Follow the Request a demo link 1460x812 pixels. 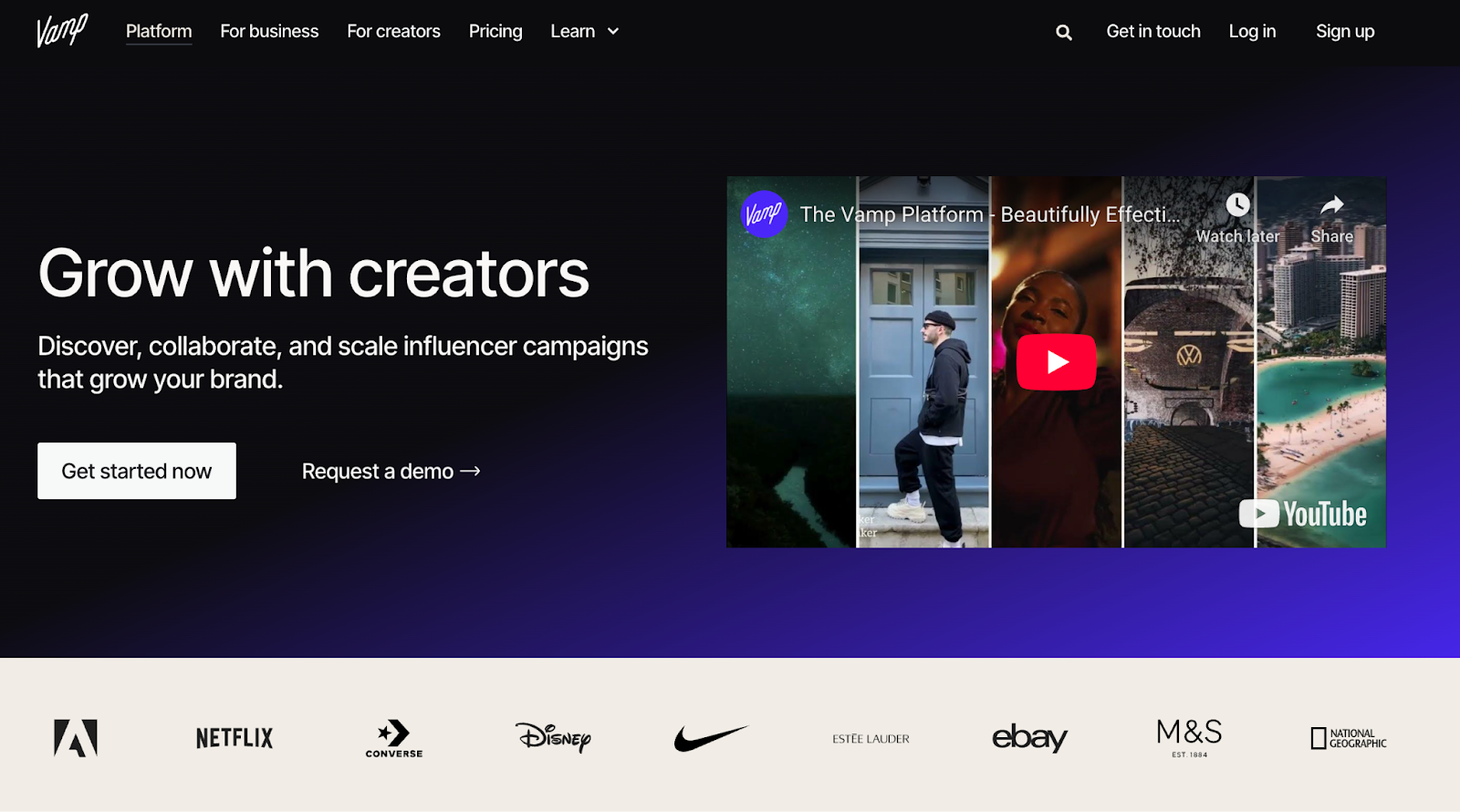click(391, 471)
